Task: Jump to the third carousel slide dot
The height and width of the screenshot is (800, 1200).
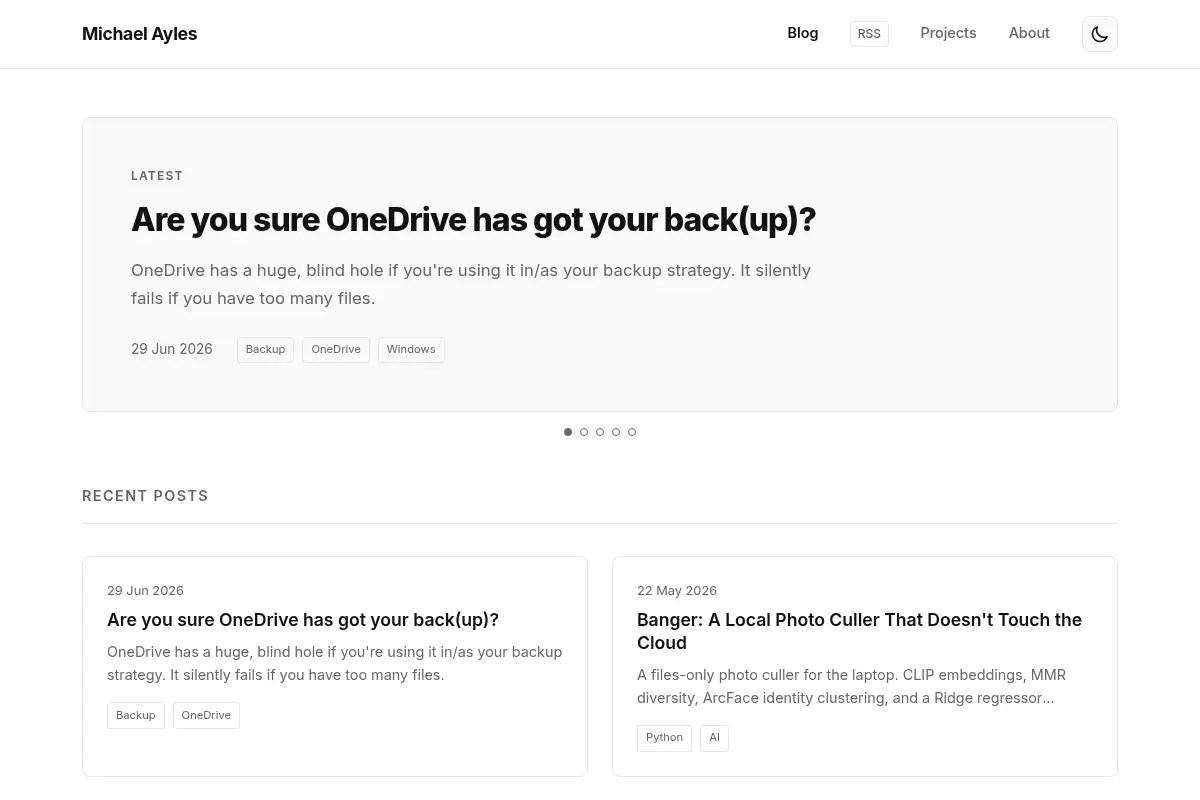Action: pyautogui.click(x=600, y=432)
